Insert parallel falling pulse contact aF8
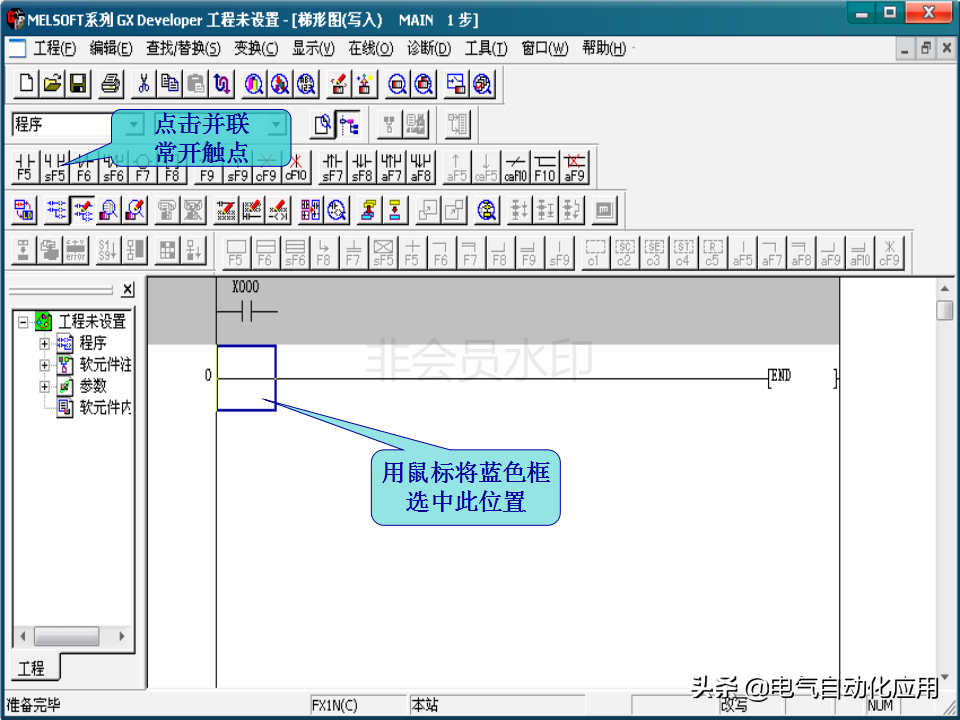This screenshot has height=720, width=960. click(x=421, y=167)
